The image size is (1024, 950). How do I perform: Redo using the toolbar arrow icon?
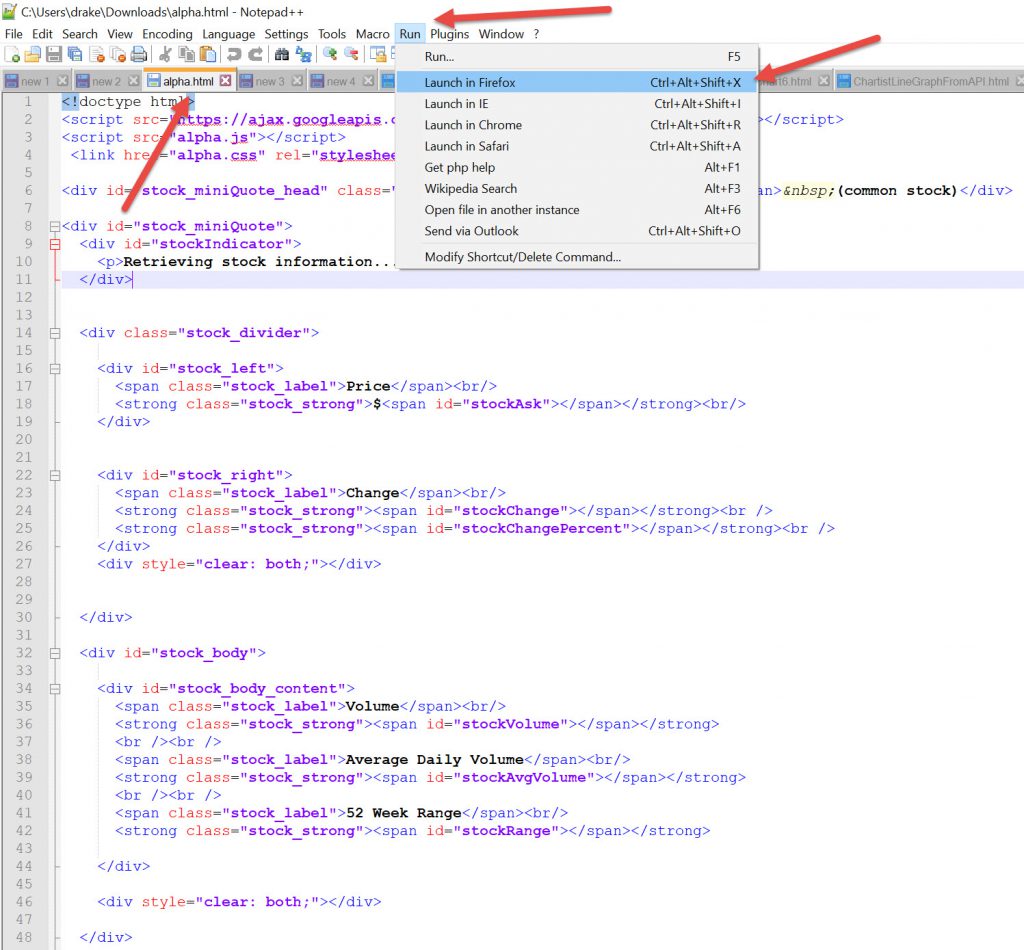coord(255,54)
